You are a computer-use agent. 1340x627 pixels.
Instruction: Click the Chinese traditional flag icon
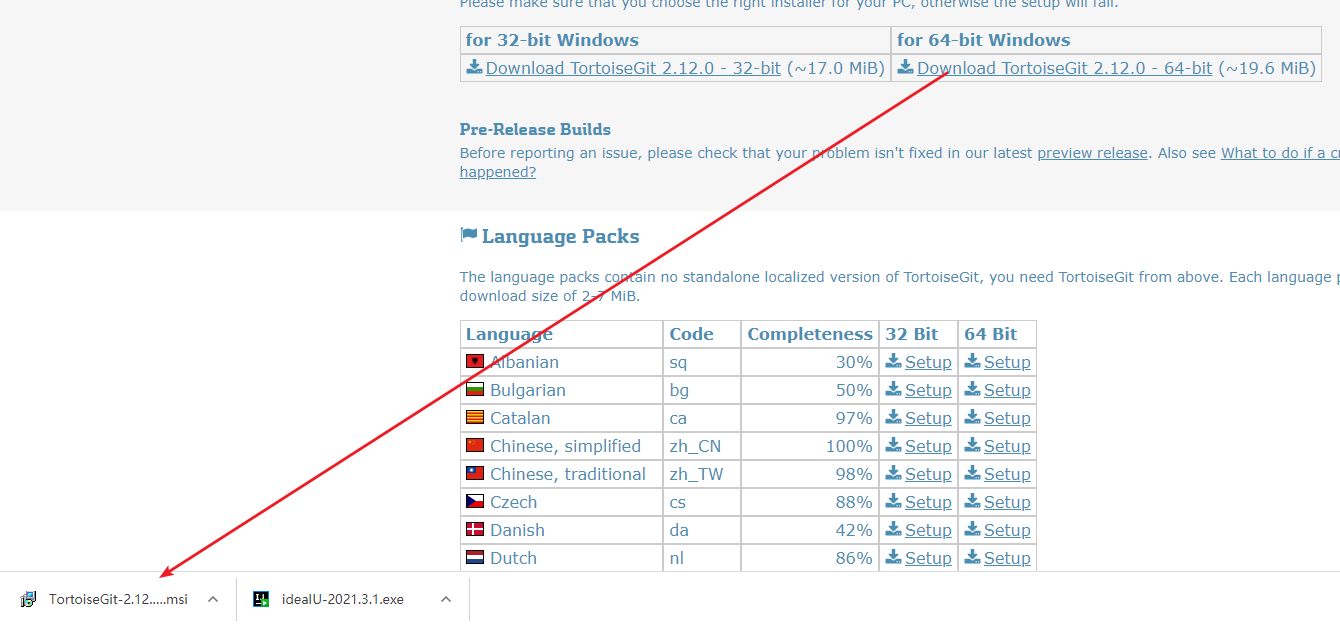pos(475,473)
